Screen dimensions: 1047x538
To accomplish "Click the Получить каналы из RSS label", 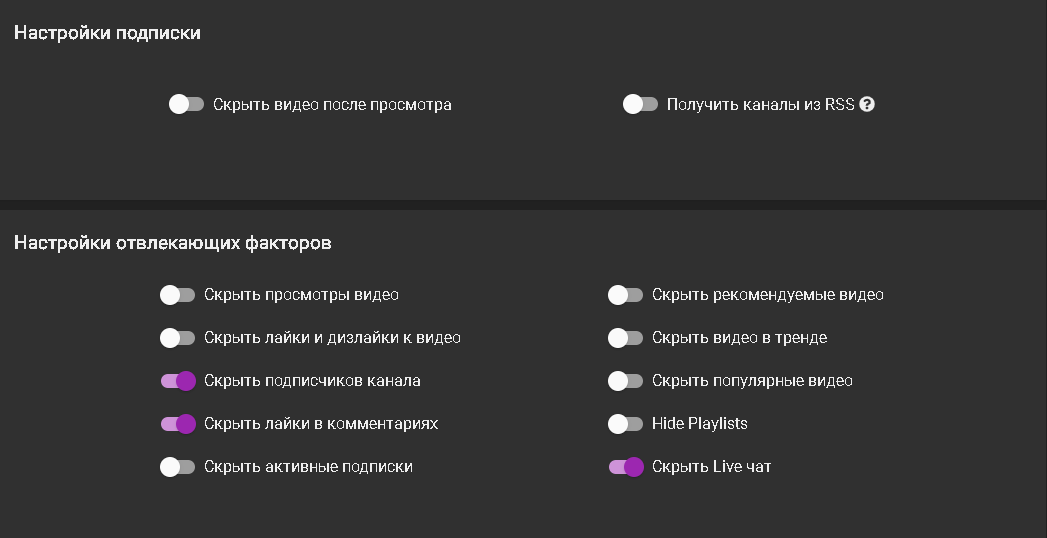I will coord(760,104).
